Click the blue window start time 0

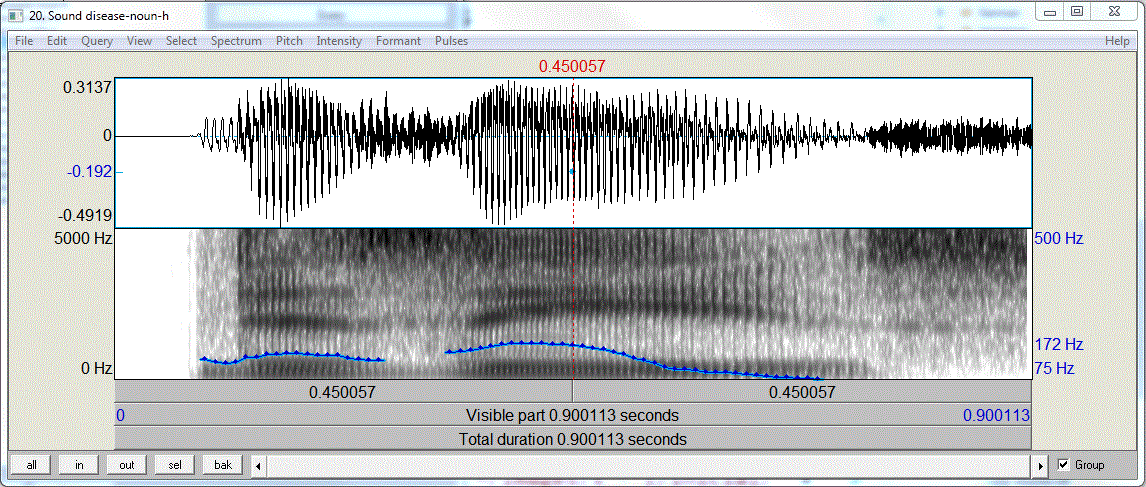pos(121,416)
